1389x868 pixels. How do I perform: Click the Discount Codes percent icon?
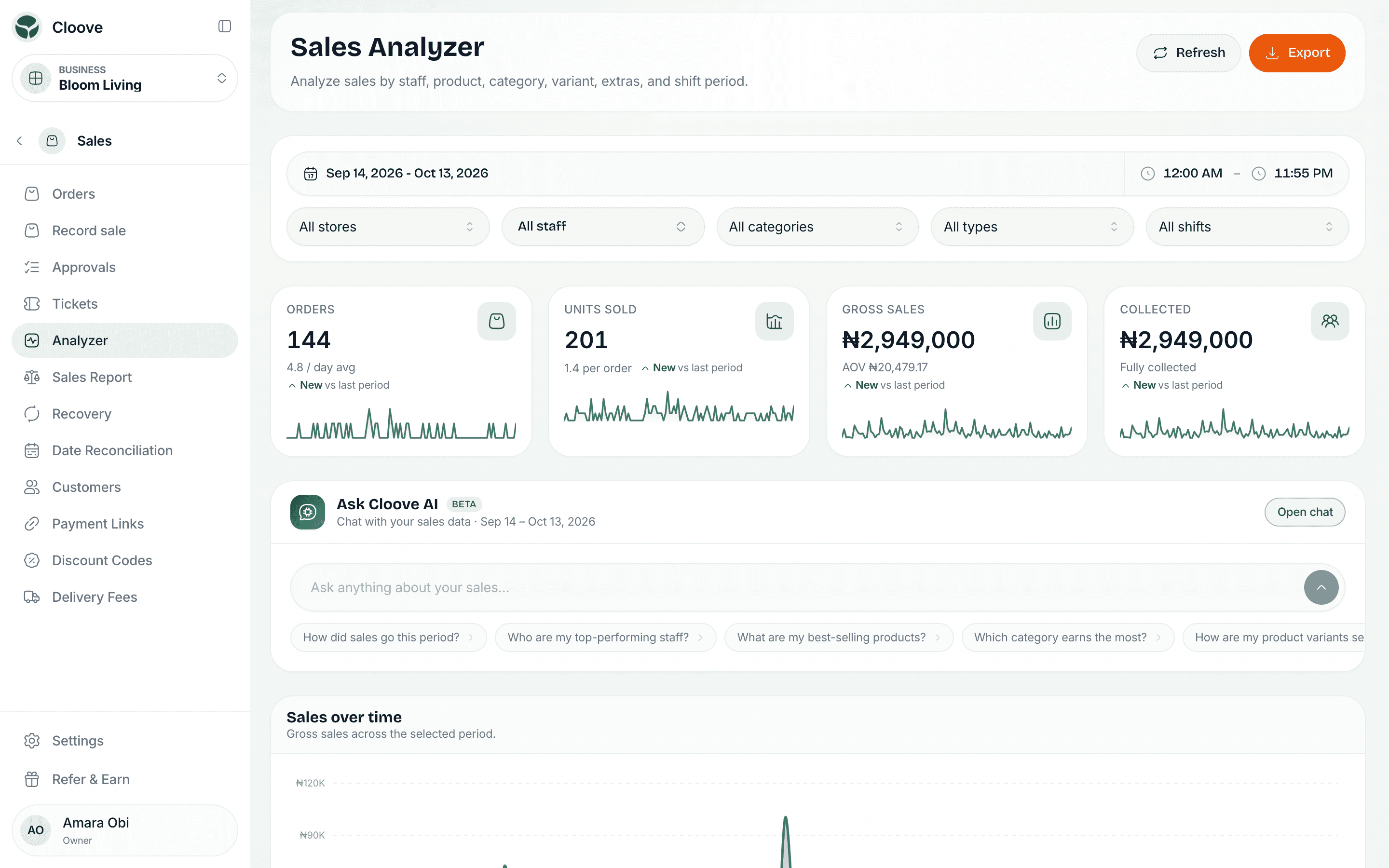(32, 560)
